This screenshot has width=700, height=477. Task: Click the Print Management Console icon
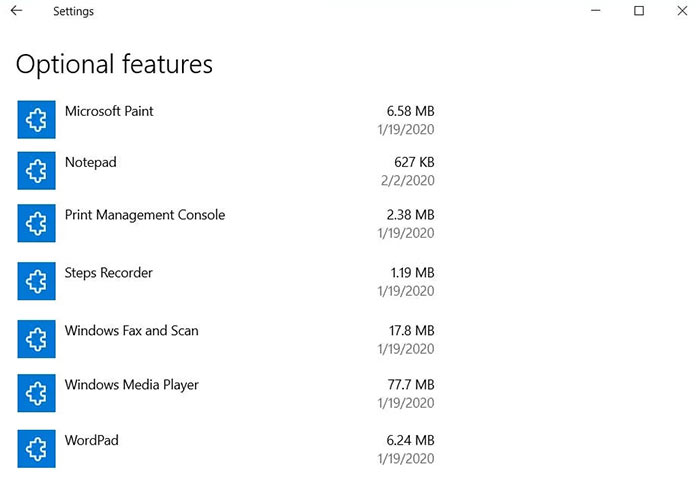pyautogui.click(x=37, y=223)
